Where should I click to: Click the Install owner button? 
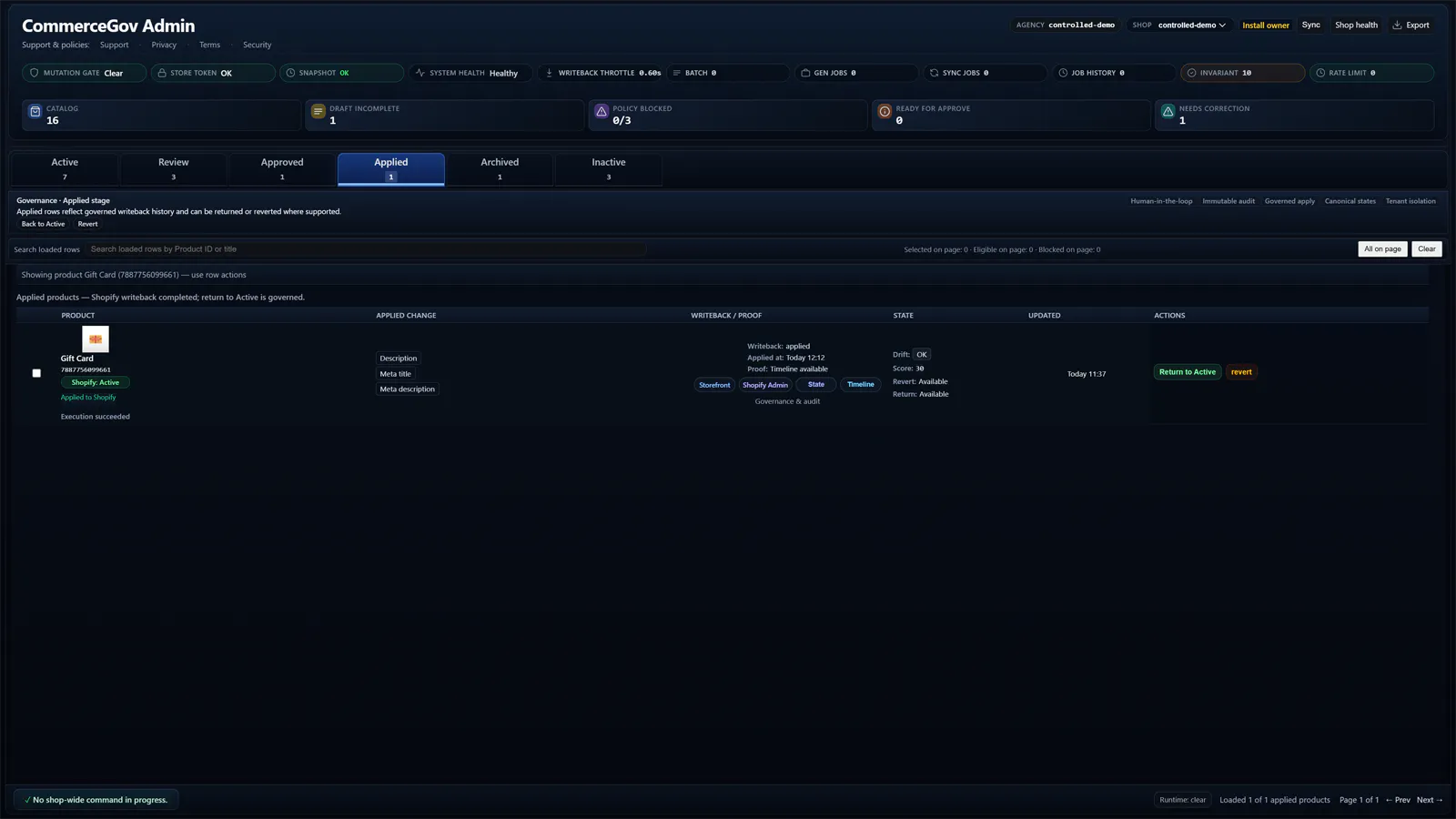click(x=1266, y=25)
